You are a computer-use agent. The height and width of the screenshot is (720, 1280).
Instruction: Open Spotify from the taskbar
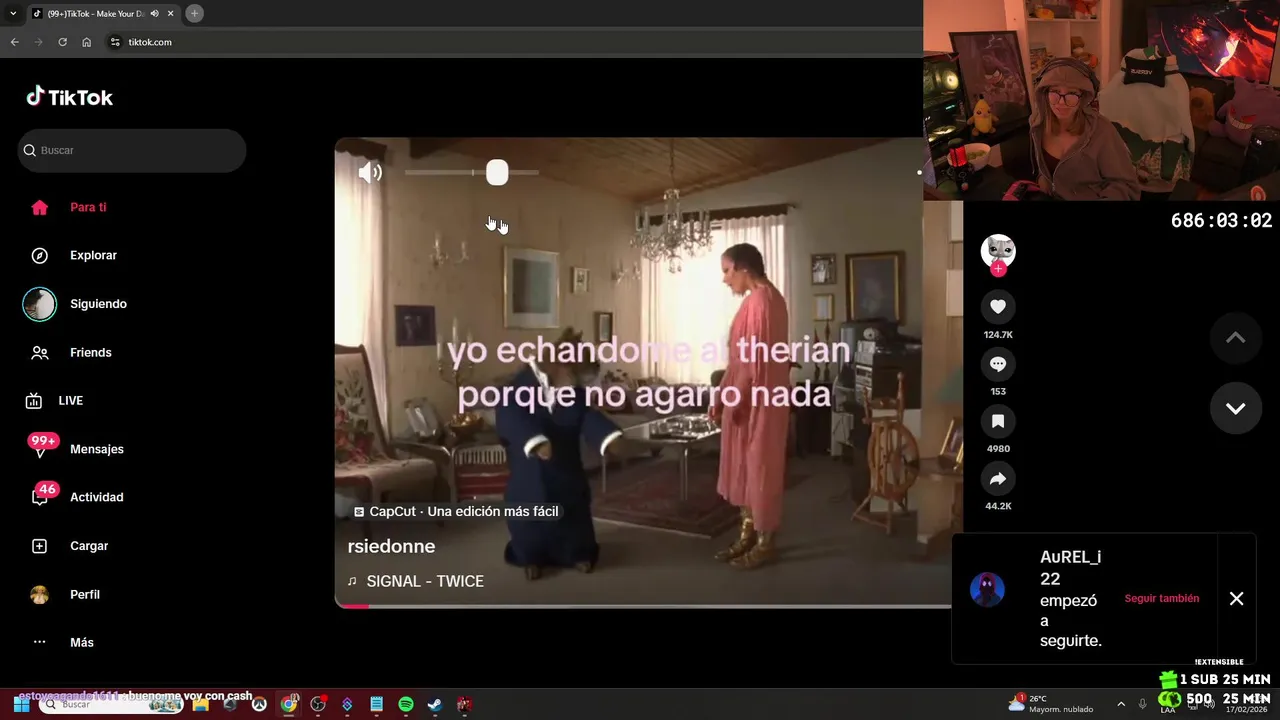pyautogui.click(x=405, y=704)
